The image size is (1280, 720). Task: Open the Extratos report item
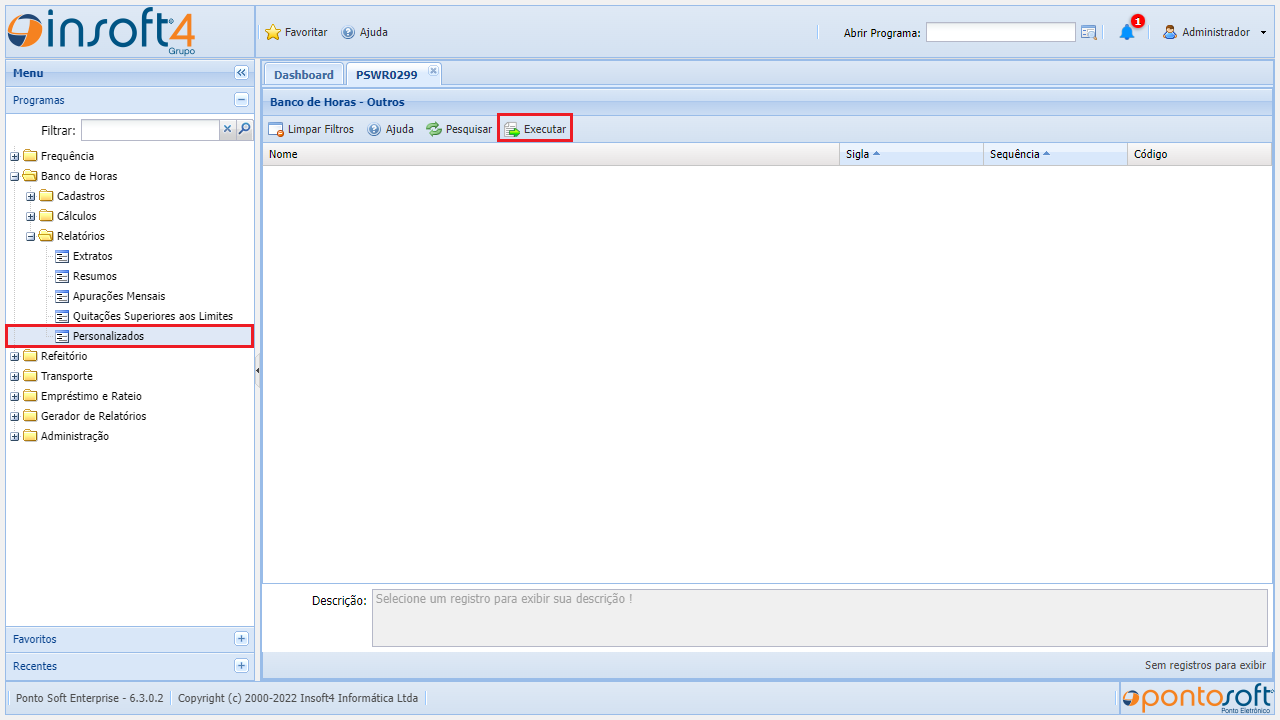(92, 256)
